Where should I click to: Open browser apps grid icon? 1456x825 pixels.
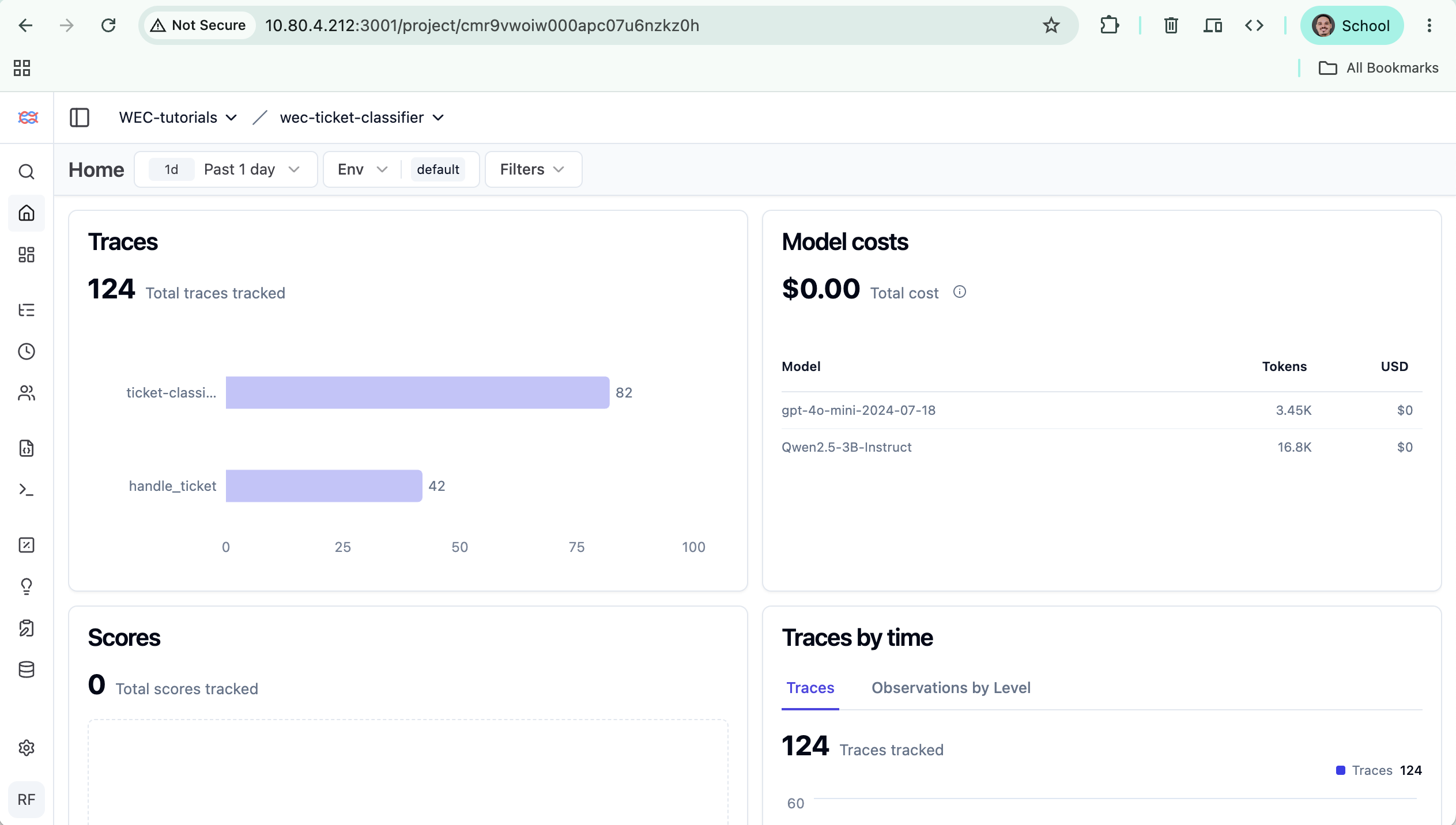[22, 68]
